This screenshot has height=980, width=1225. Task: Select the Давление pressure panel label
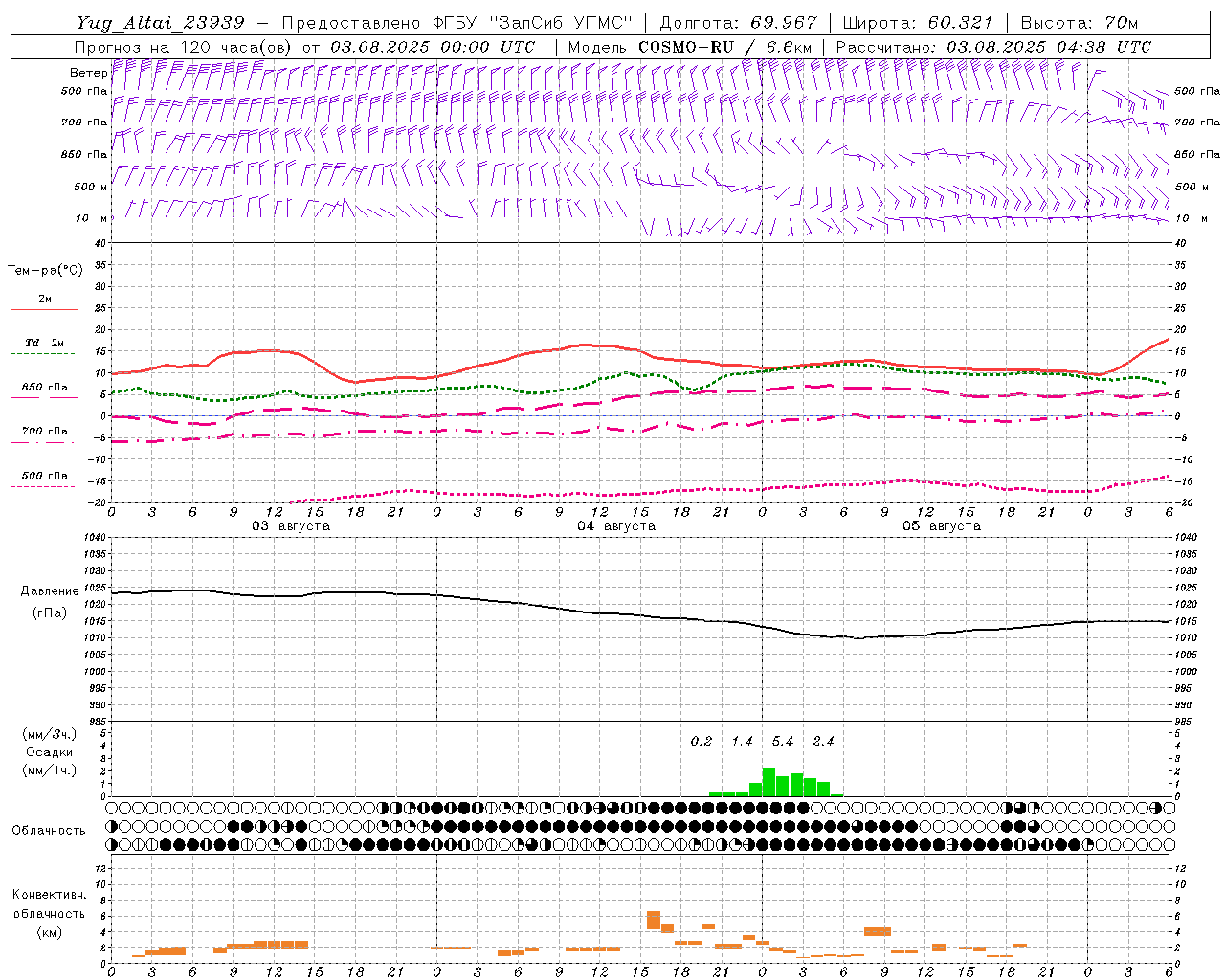pos(50,591)
